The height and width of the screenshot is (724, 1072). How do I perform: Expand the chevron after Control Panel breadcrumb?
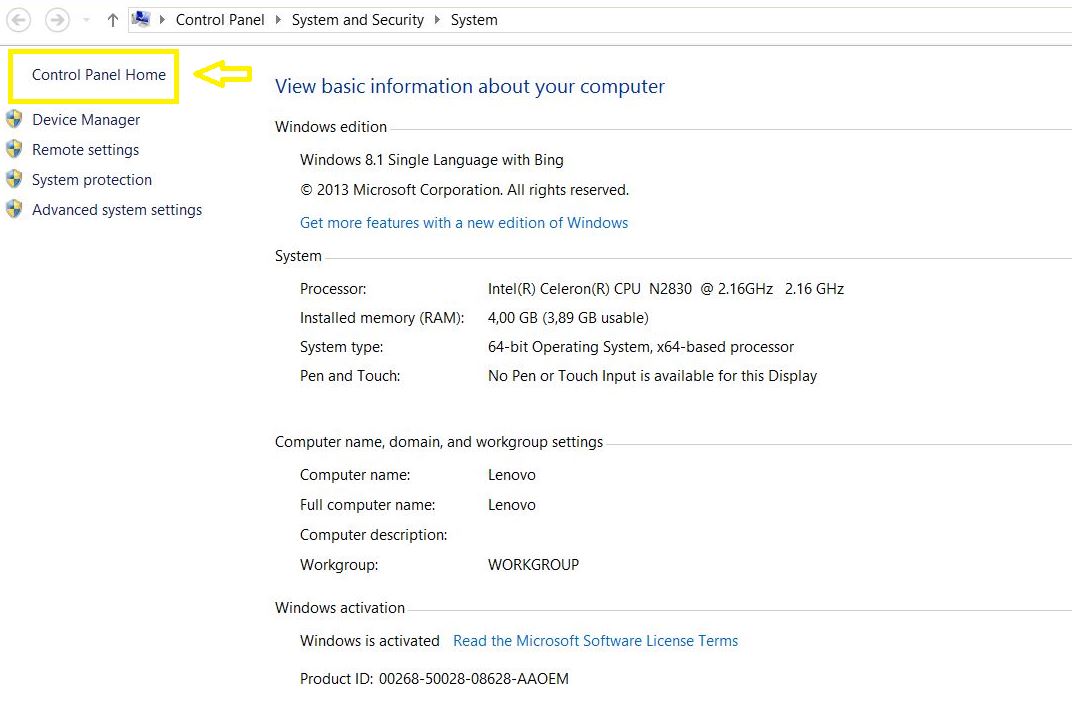279,20
